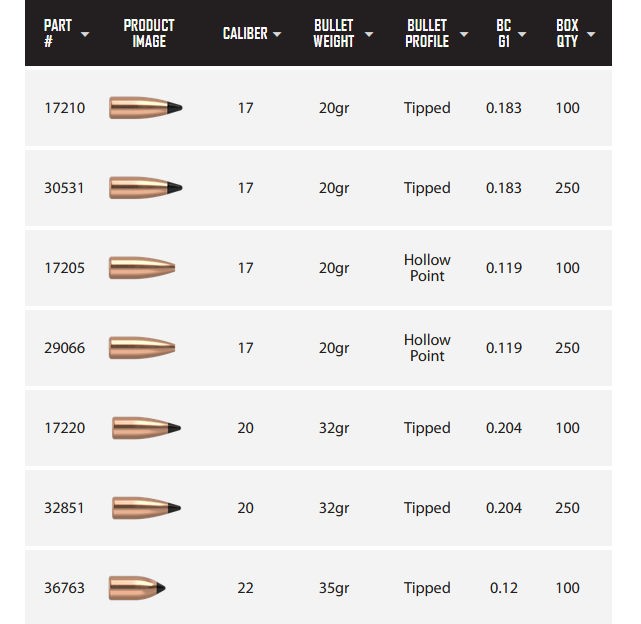Viewport: 641px width, 624px height.
Task: Click the 32gr bullet image for 17220
Action: click(146, 428)
